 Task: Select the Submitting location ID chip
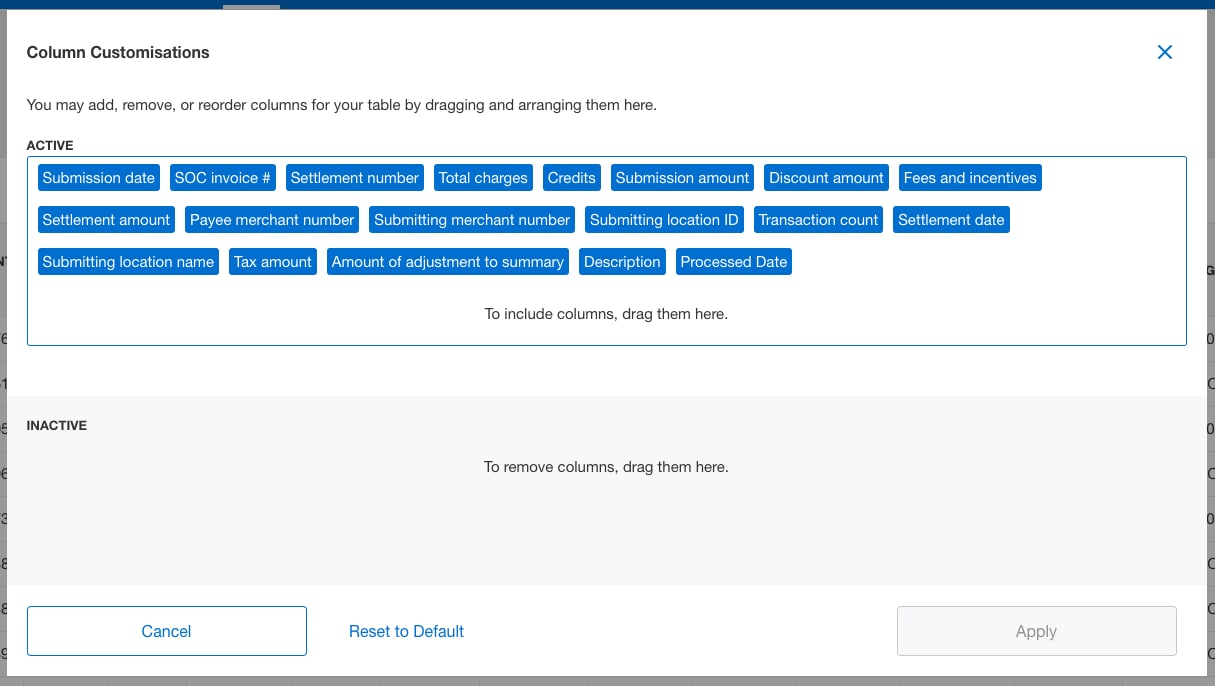(x=664, y=219)
